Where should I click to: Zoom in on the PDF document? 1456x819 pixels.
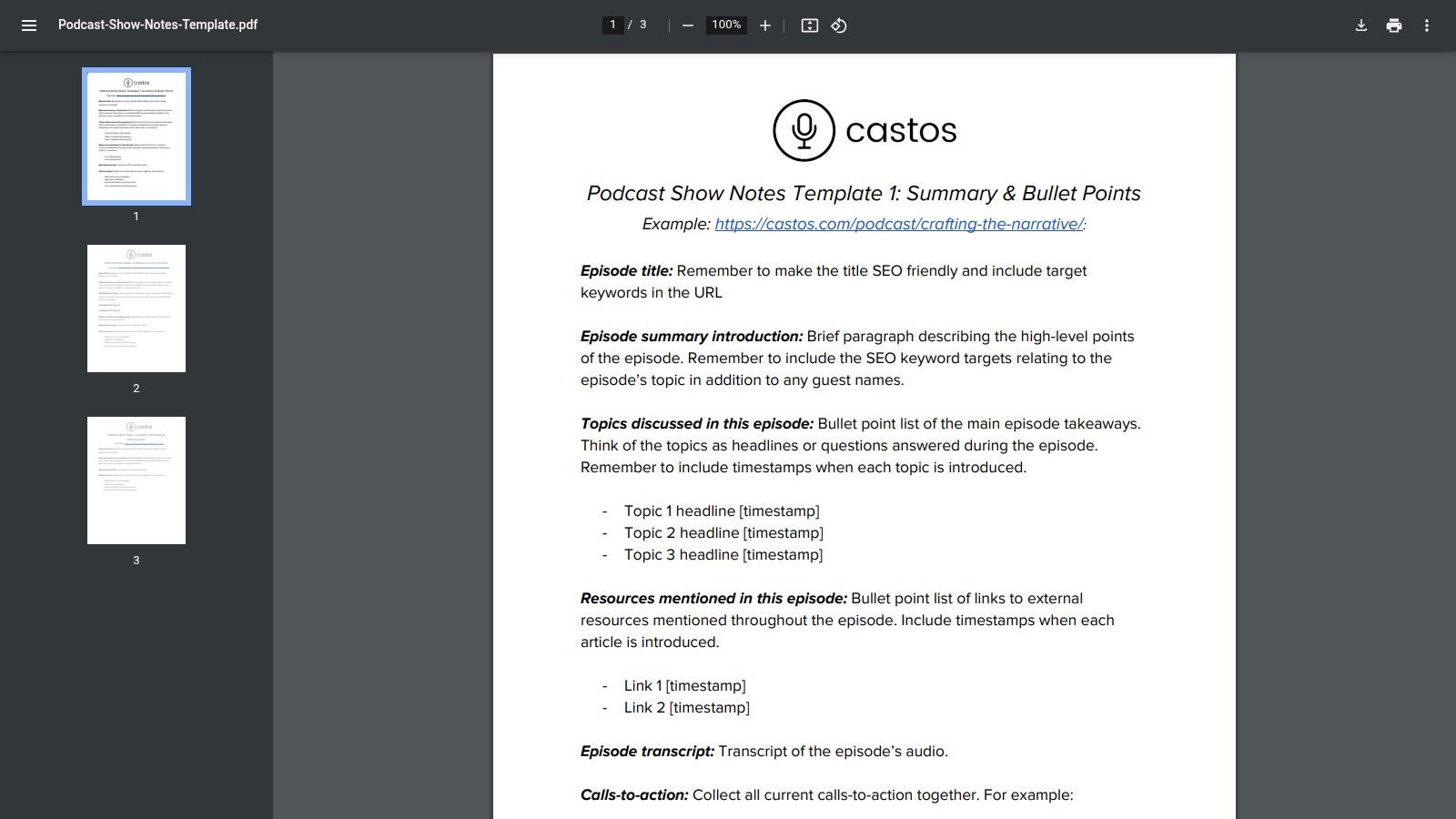coord(764,25)
